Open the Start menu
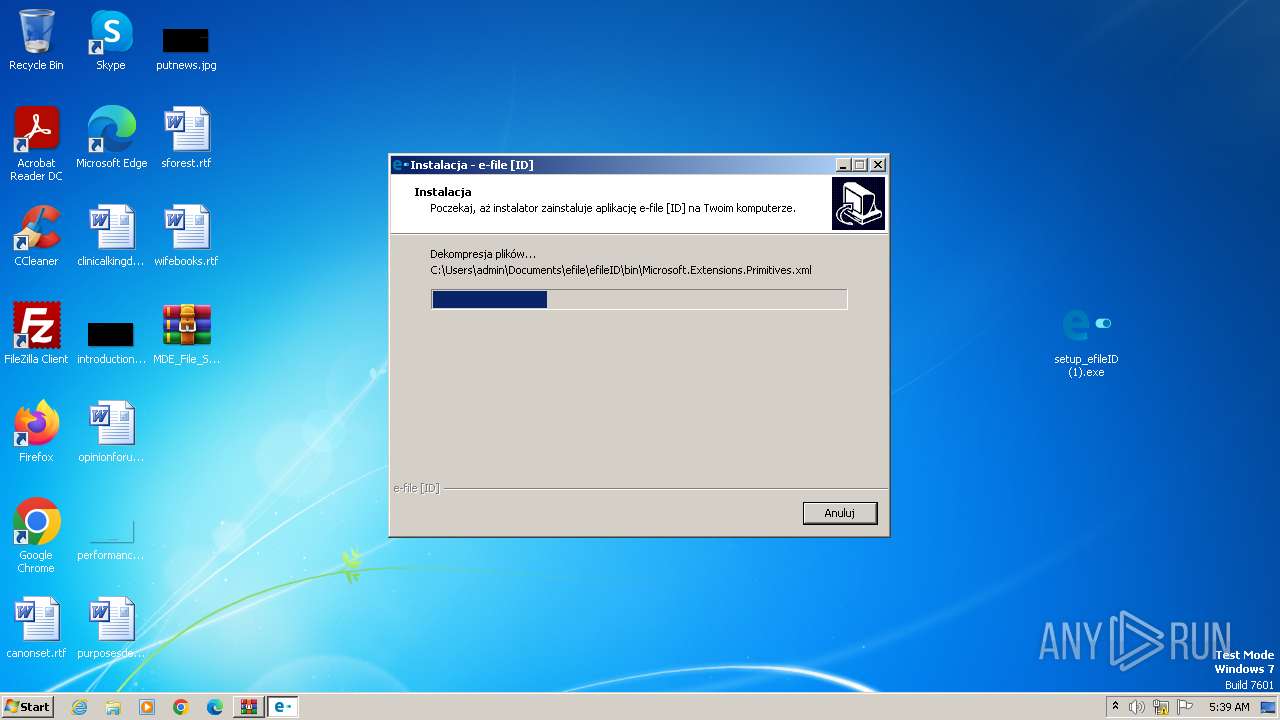Viewport: 1280px width, 720px height. point(27,706)
